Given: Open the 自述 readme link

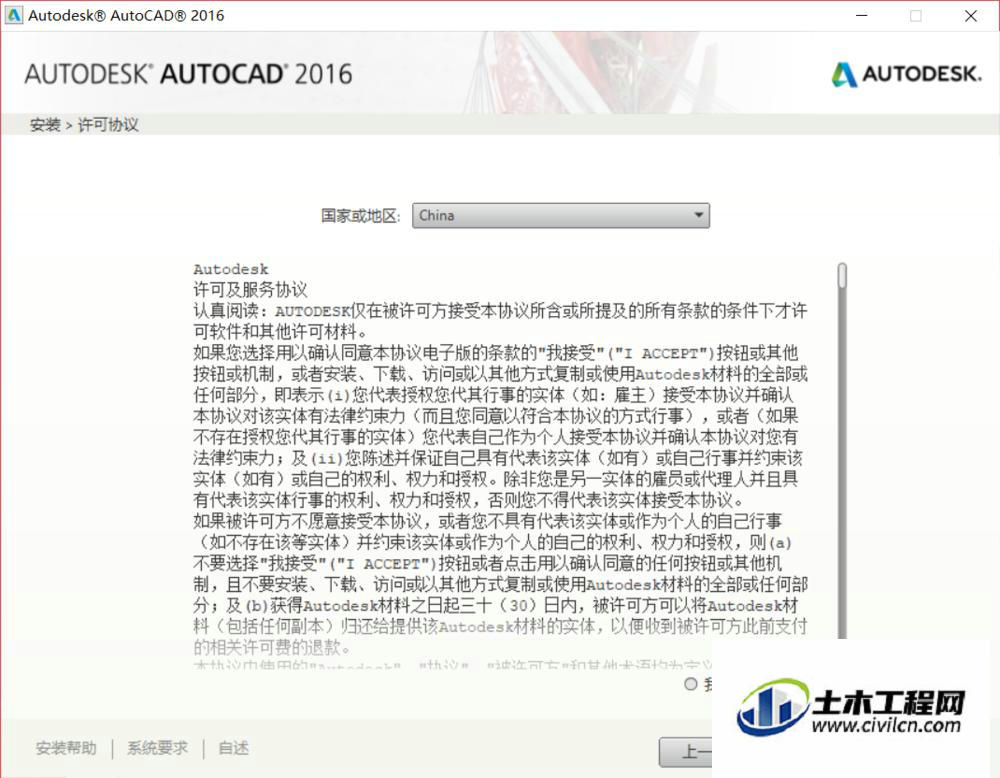Looking at the screenshot, I should click(233, 748).
